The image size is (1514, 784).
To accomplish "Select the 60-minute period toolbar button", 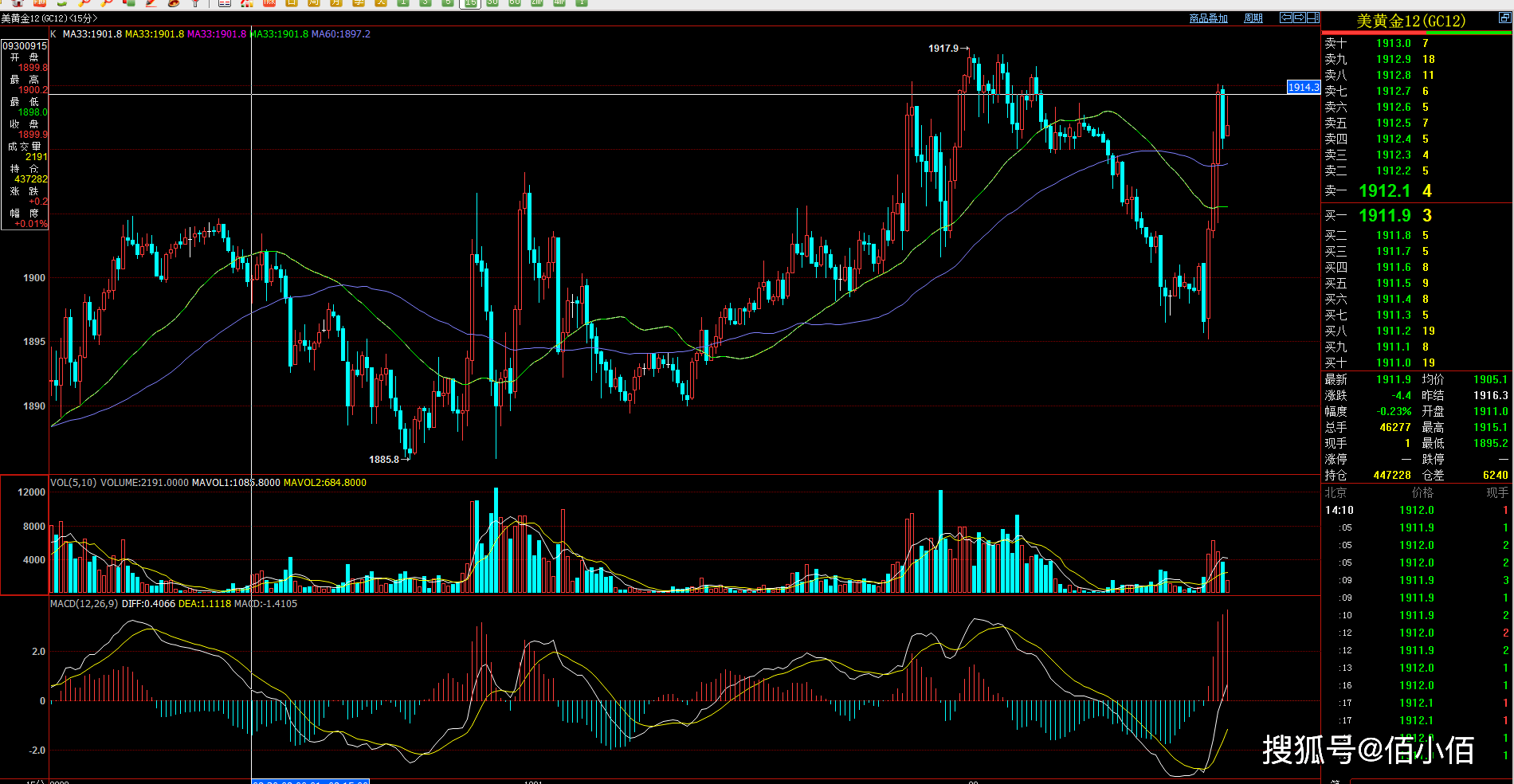I will click(515, 3).
